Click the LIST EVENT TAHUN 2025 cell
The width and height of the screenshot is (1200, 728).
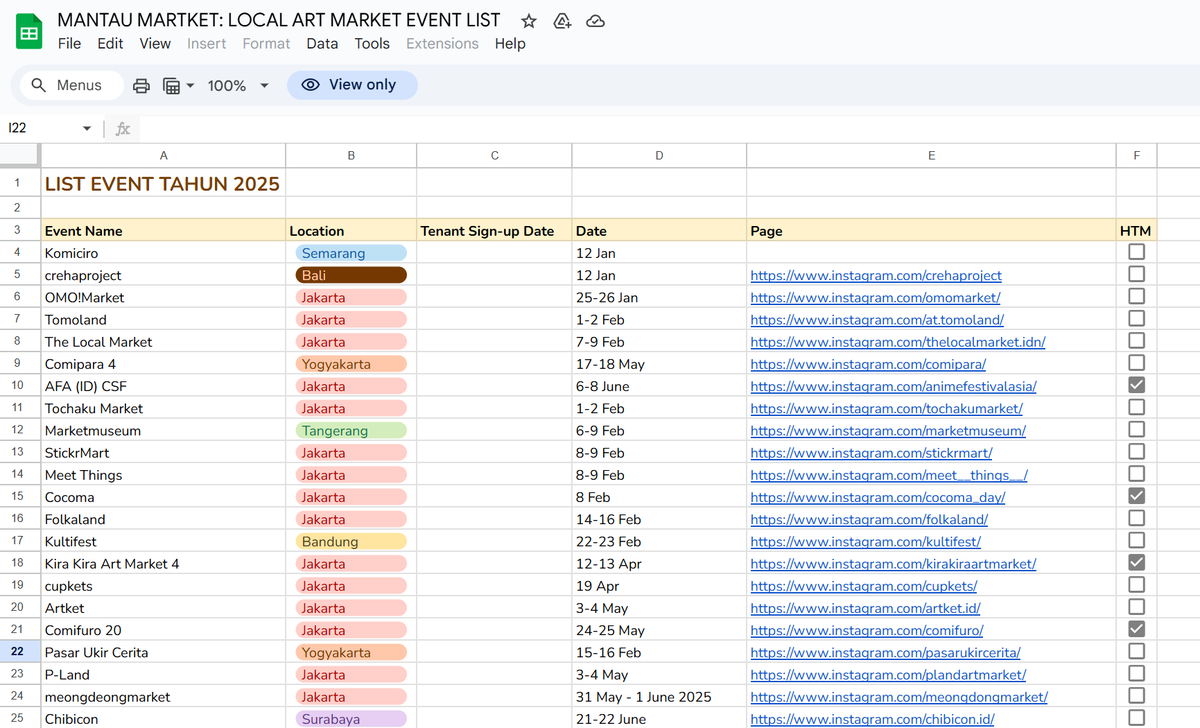tap(163, 184)
